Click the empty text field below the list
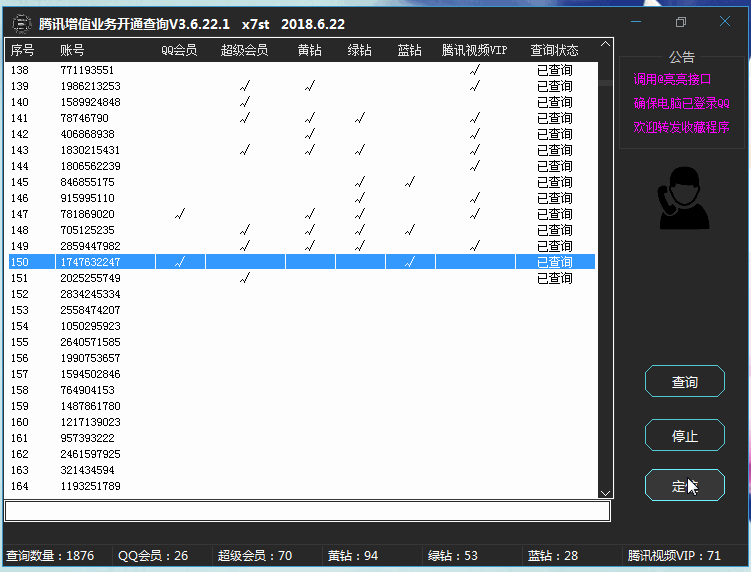This screenshot has width=751, height=572. tap(307, 511)
